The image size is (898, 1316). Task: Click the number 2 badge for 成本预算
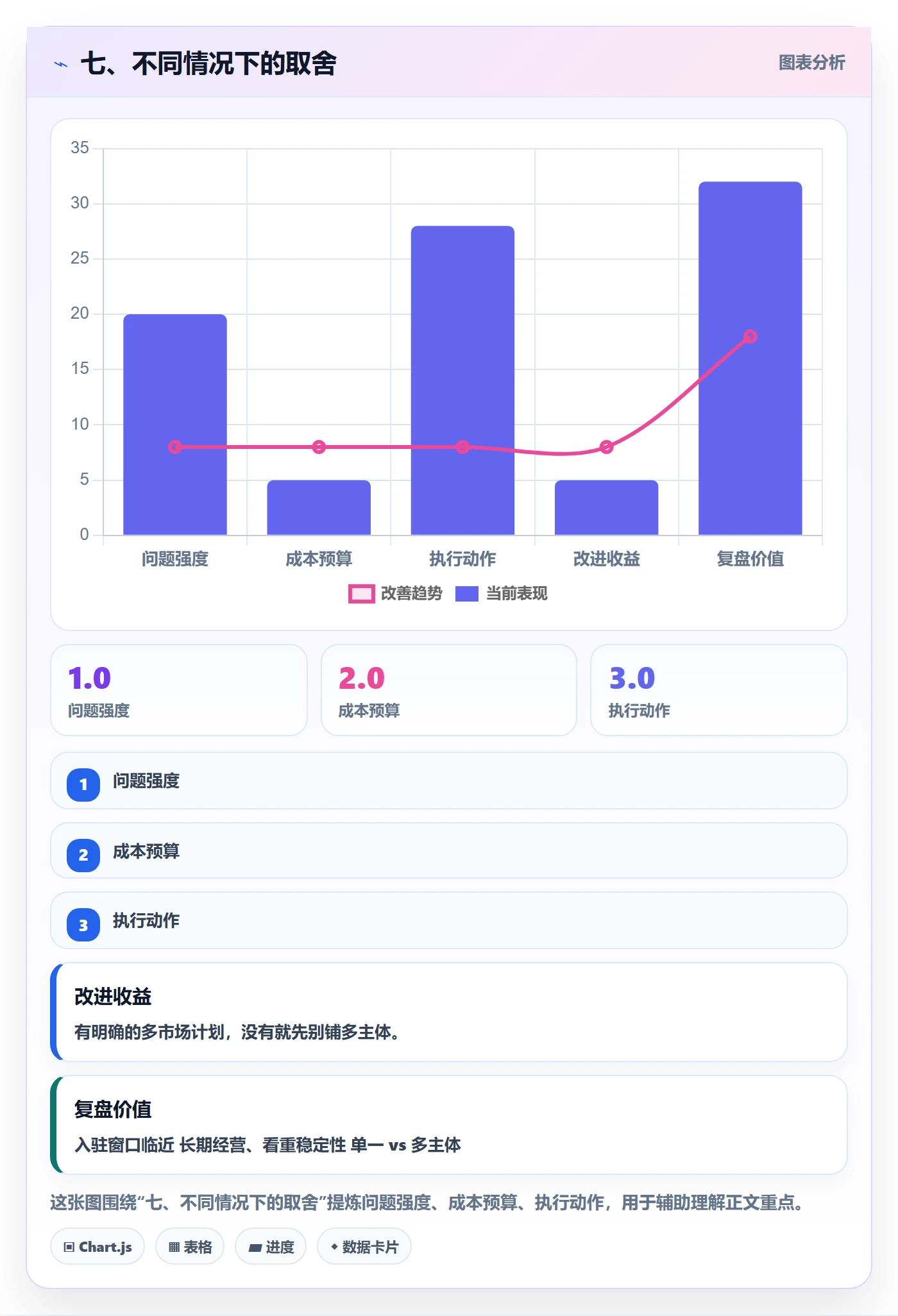83,855
